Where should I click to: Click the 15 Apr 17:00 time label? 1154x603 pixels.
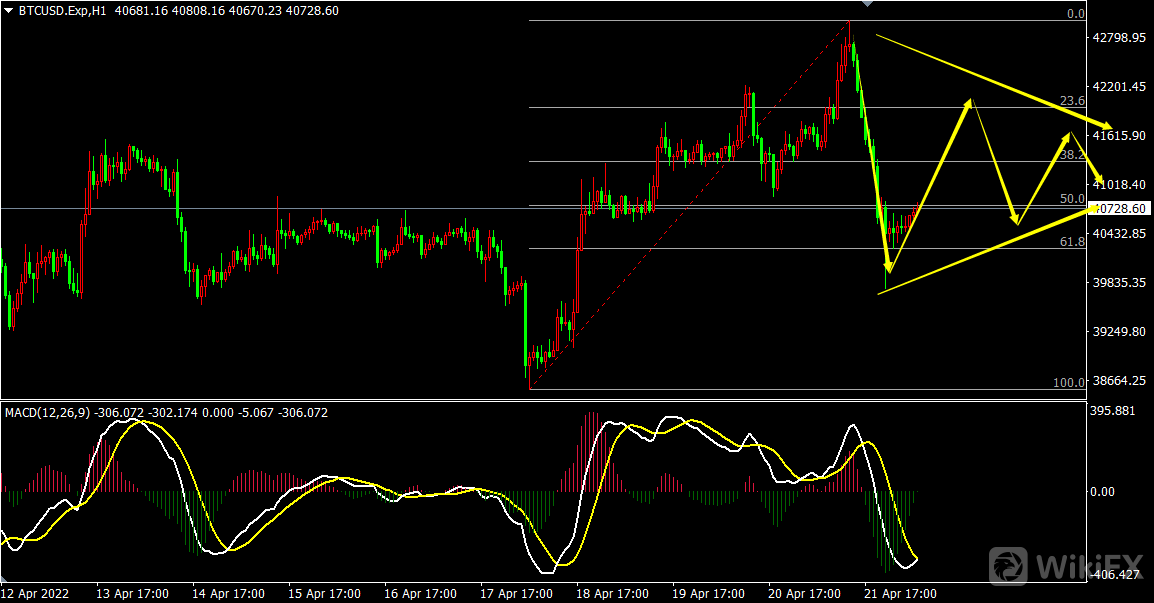[x=324, y=593]
